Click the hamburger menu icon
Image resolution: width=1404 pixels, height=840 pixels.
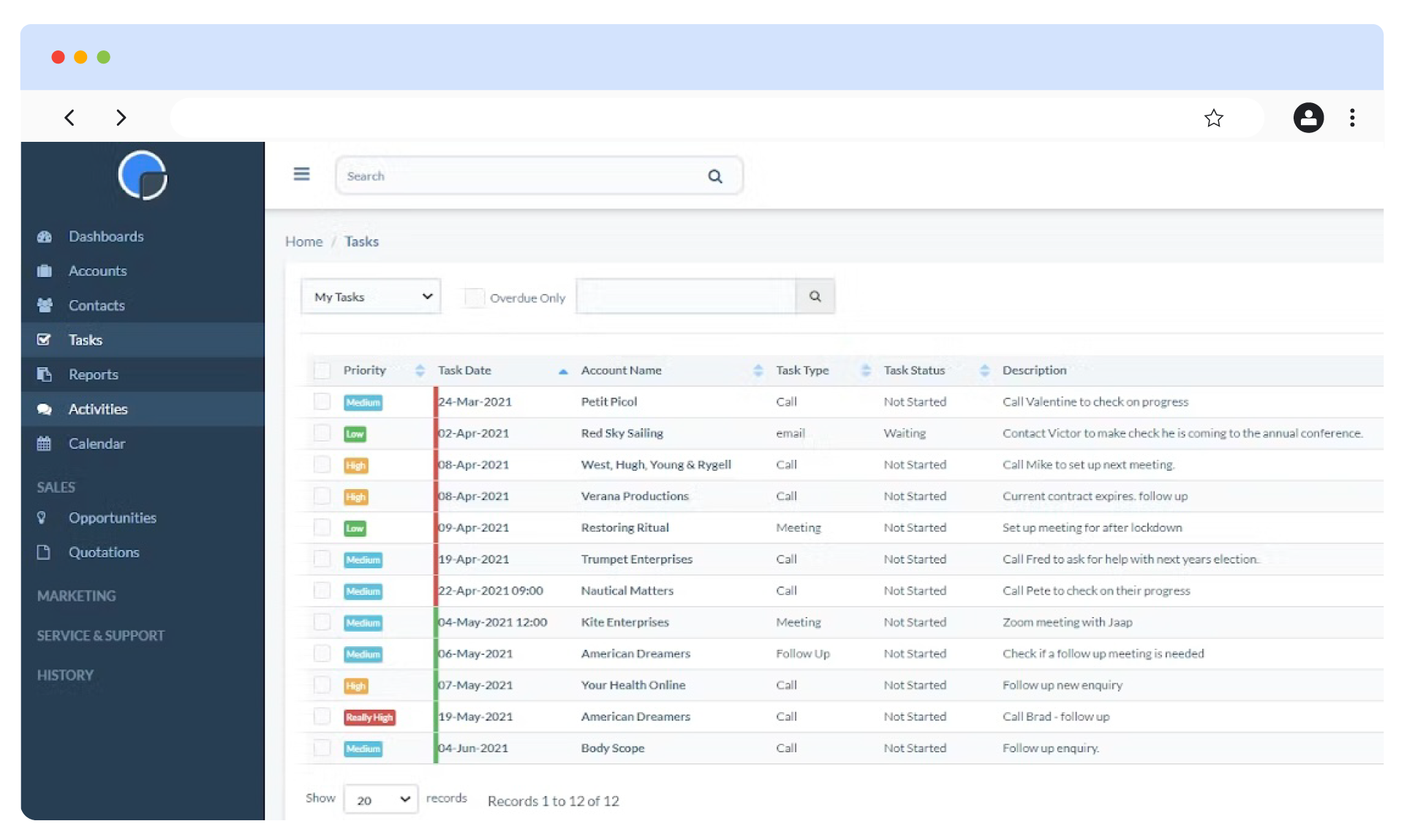point(301,174)
